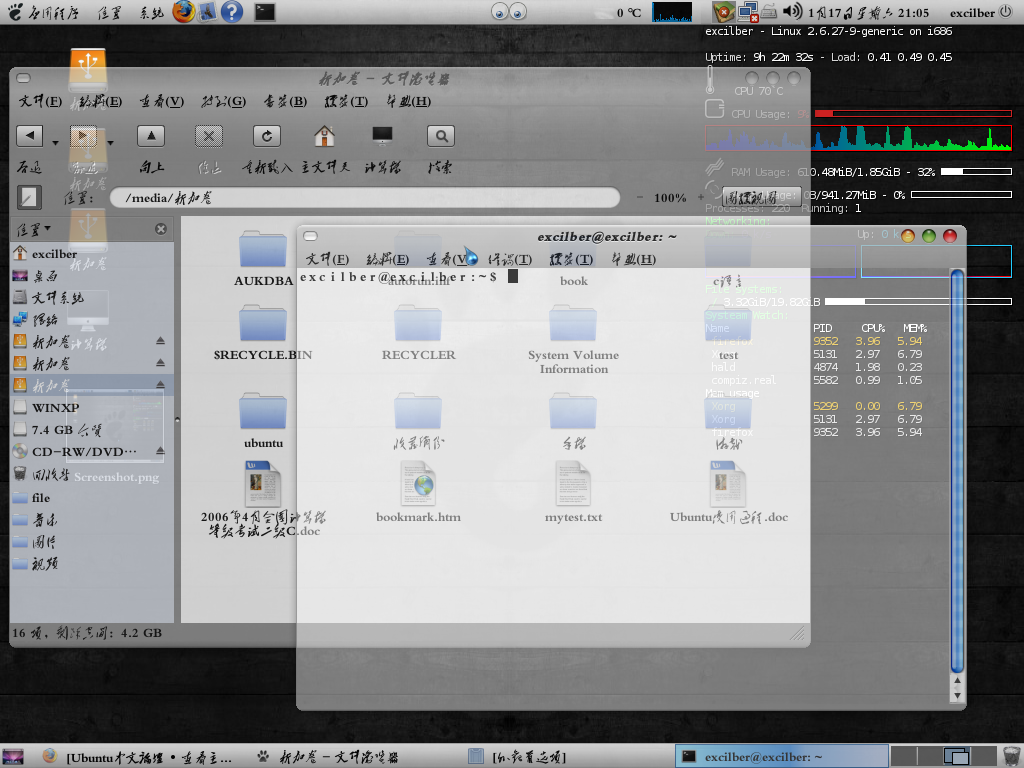Screen dimensions: 1024x768
Task: Go up one folder with the 向上 button
Action: pos(151,136)
